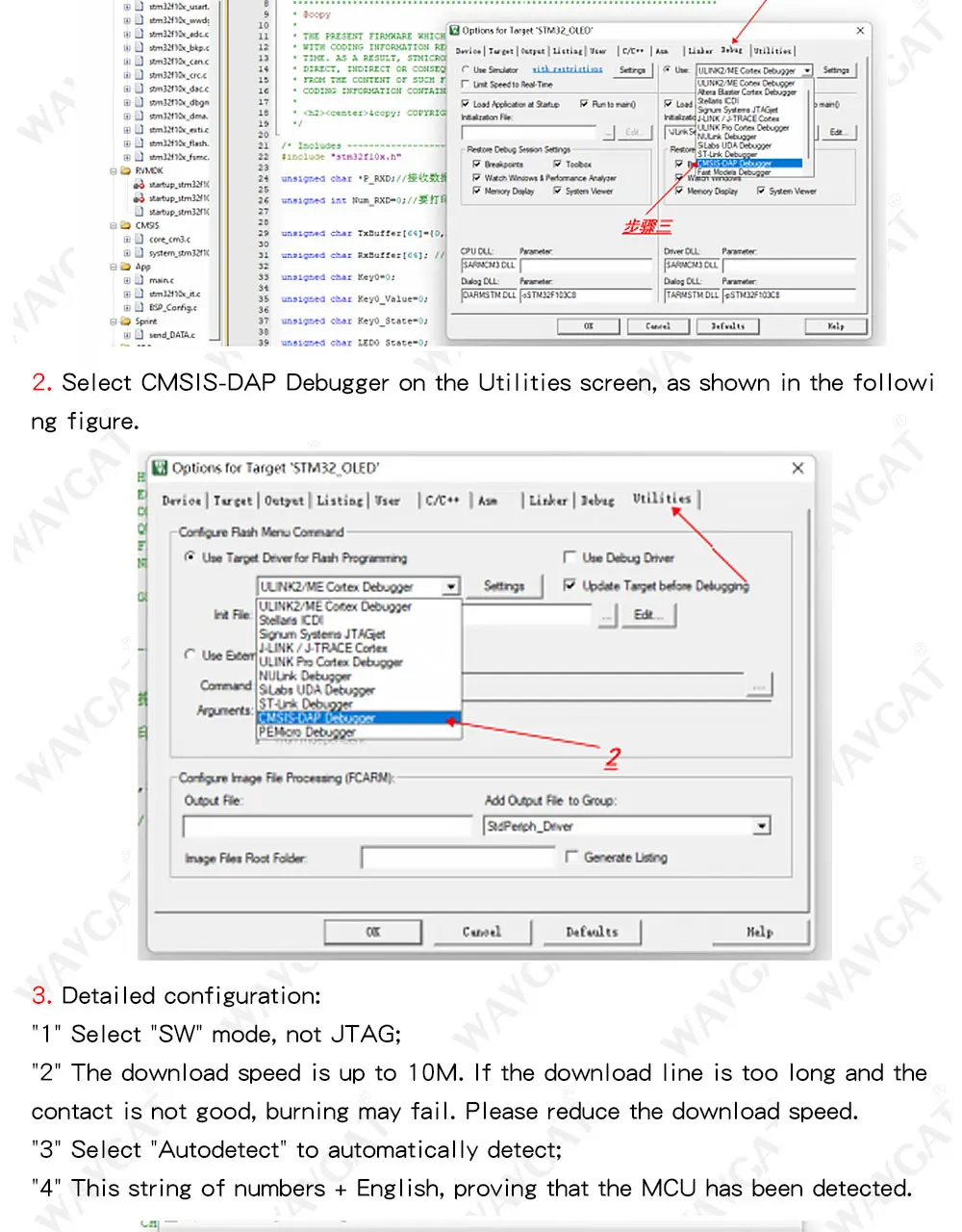Toggle left Breakpoints checkbox
962x1232 pixels.
[x=477, y=165]
